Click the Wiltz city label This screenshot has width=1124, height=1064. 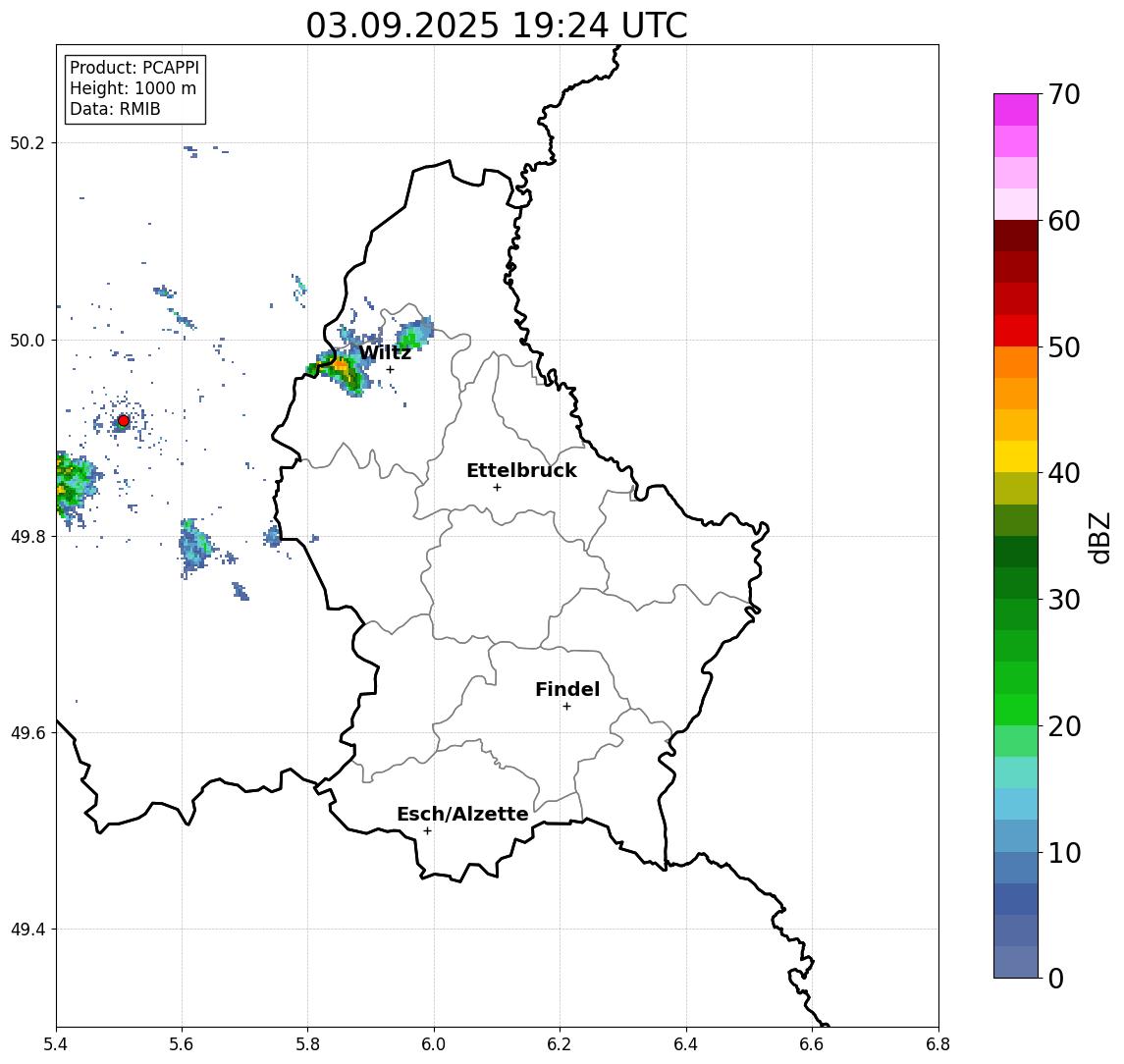click(385, 352)
